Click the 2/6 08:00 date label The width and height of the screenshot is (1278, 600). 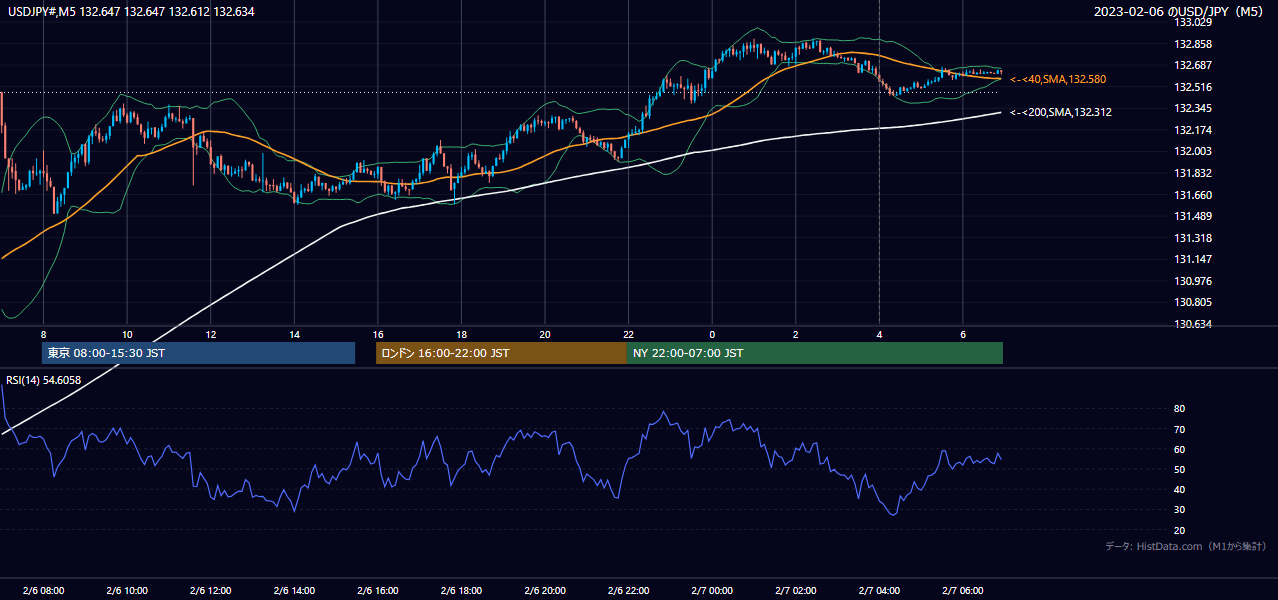tap(43, 591)
